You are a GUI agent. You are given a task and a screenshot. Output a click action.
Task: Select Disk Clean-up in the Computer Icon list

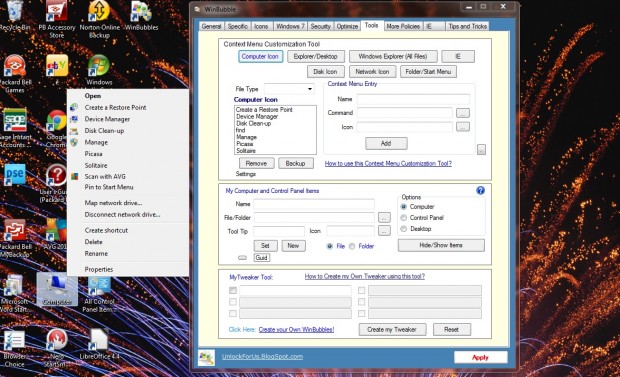[253, 123]
